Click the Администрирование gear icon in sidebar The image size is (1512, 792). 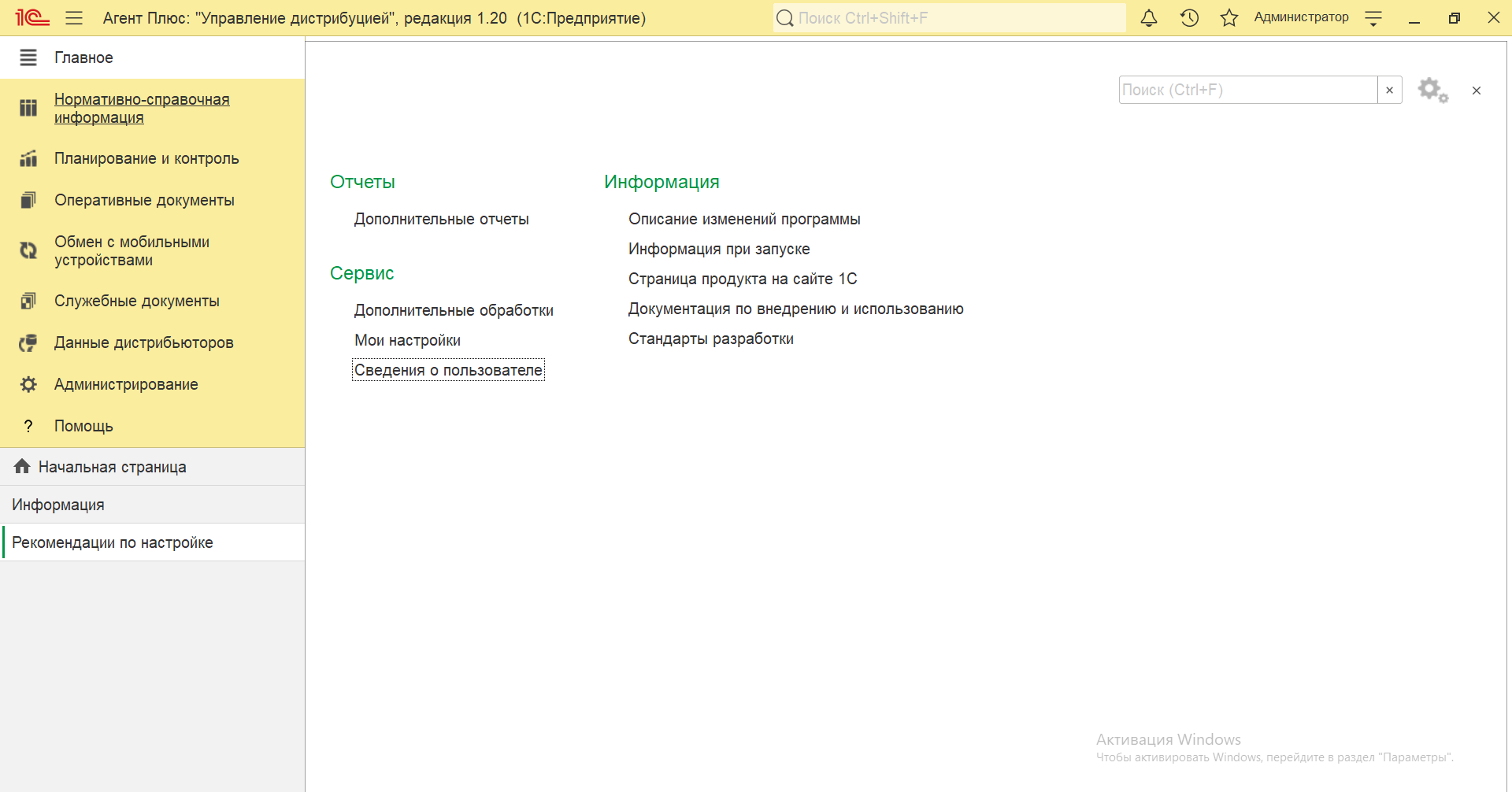tap(28, 384)
